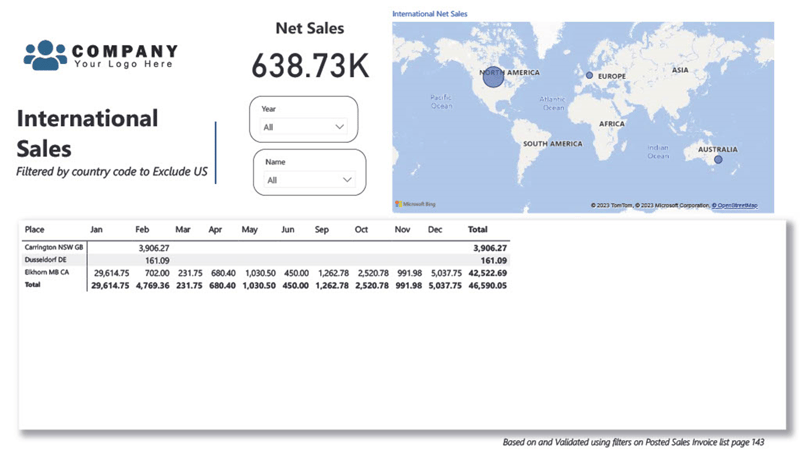Select the Europe sales bubble on map

coord(589,76)
